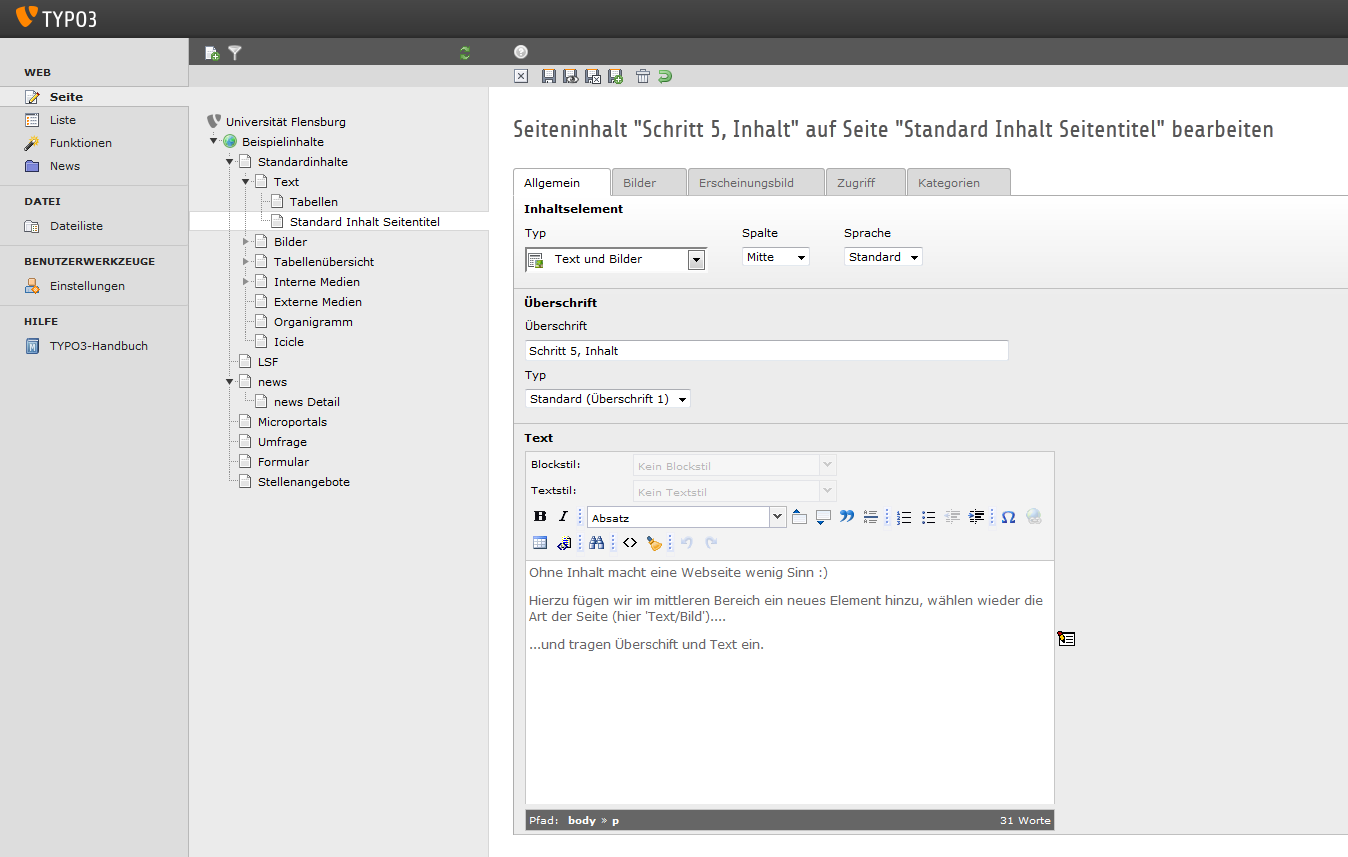Screen dimensions: 1348x857
Task: Insert a special character with Omega icon
Action: click(1008, 517)
